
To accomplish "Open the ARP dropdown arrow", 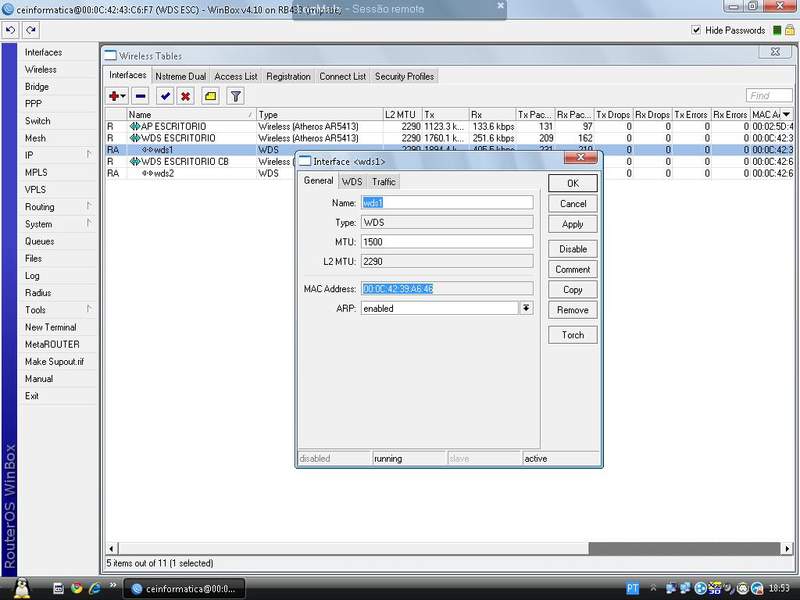I will 526,308.
